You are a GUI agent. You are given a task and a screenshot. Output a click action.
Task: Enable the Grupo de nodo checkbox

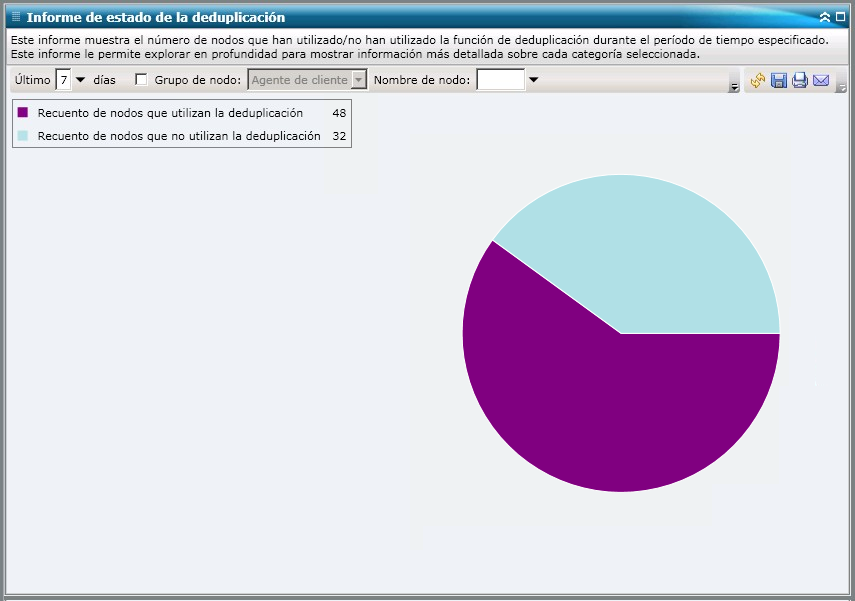tap(140, 80)
